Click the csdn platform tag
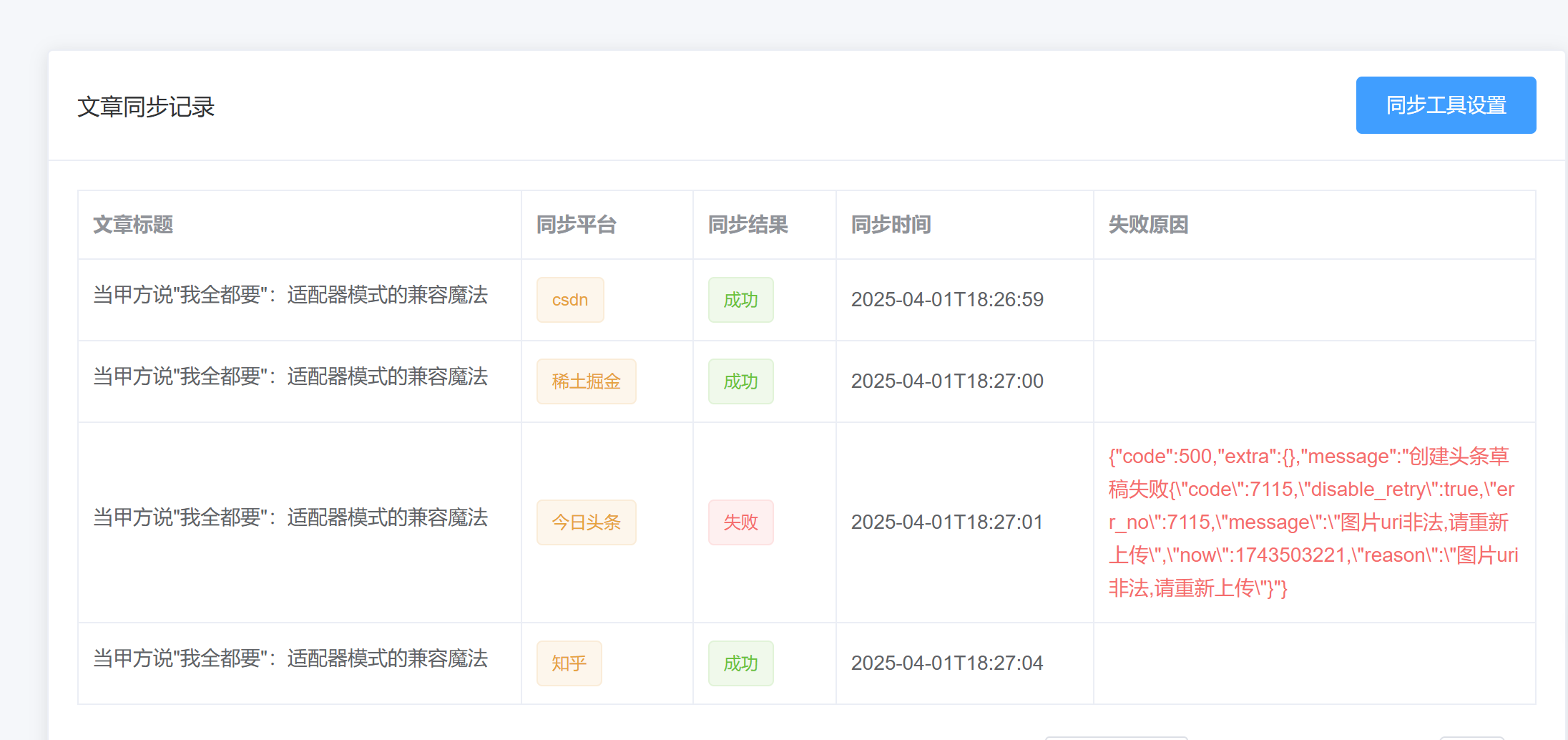This screenshot has width=1568, height=740. 570,300
